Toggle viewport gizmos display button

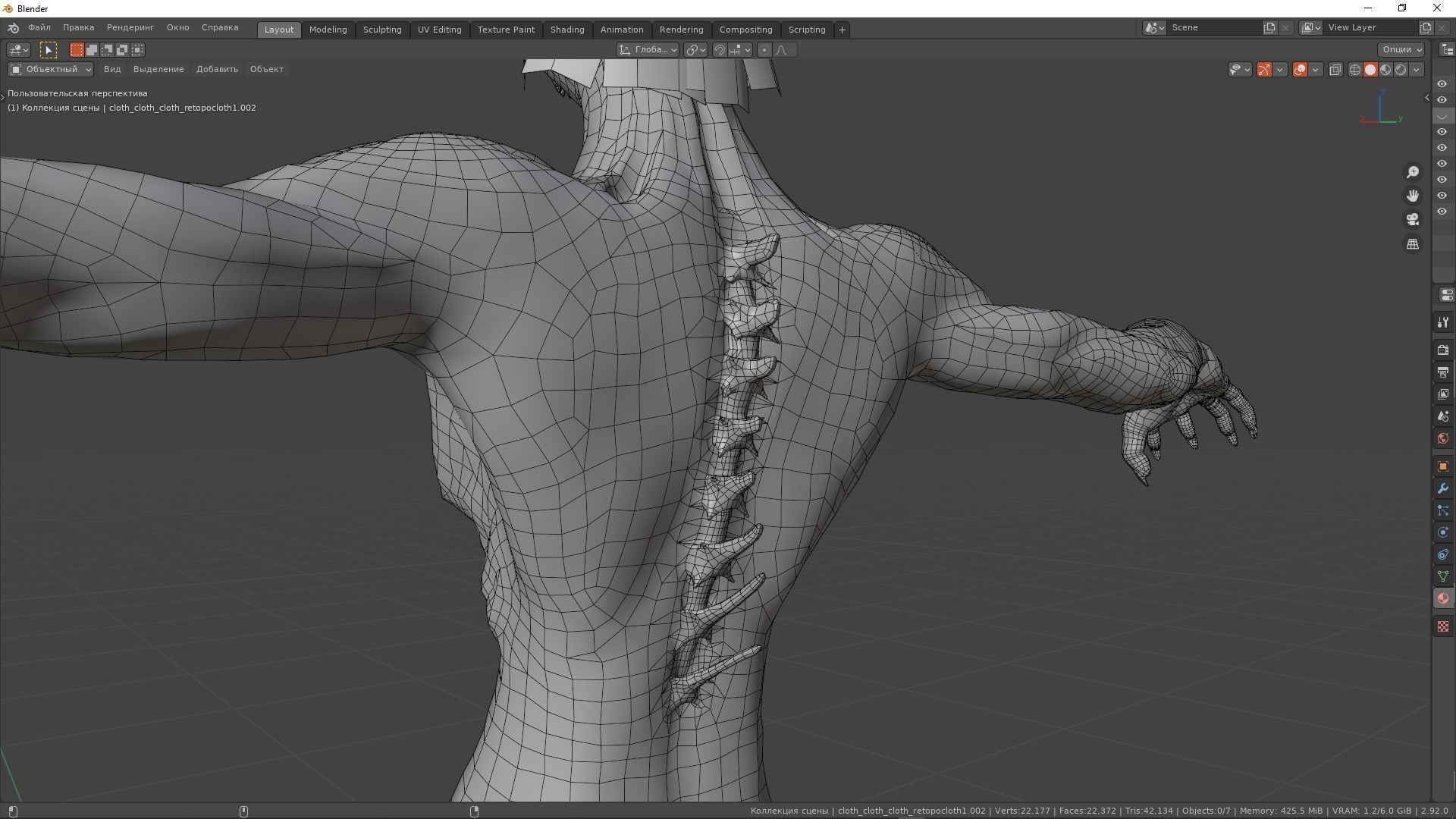[x=1264, y=70]
